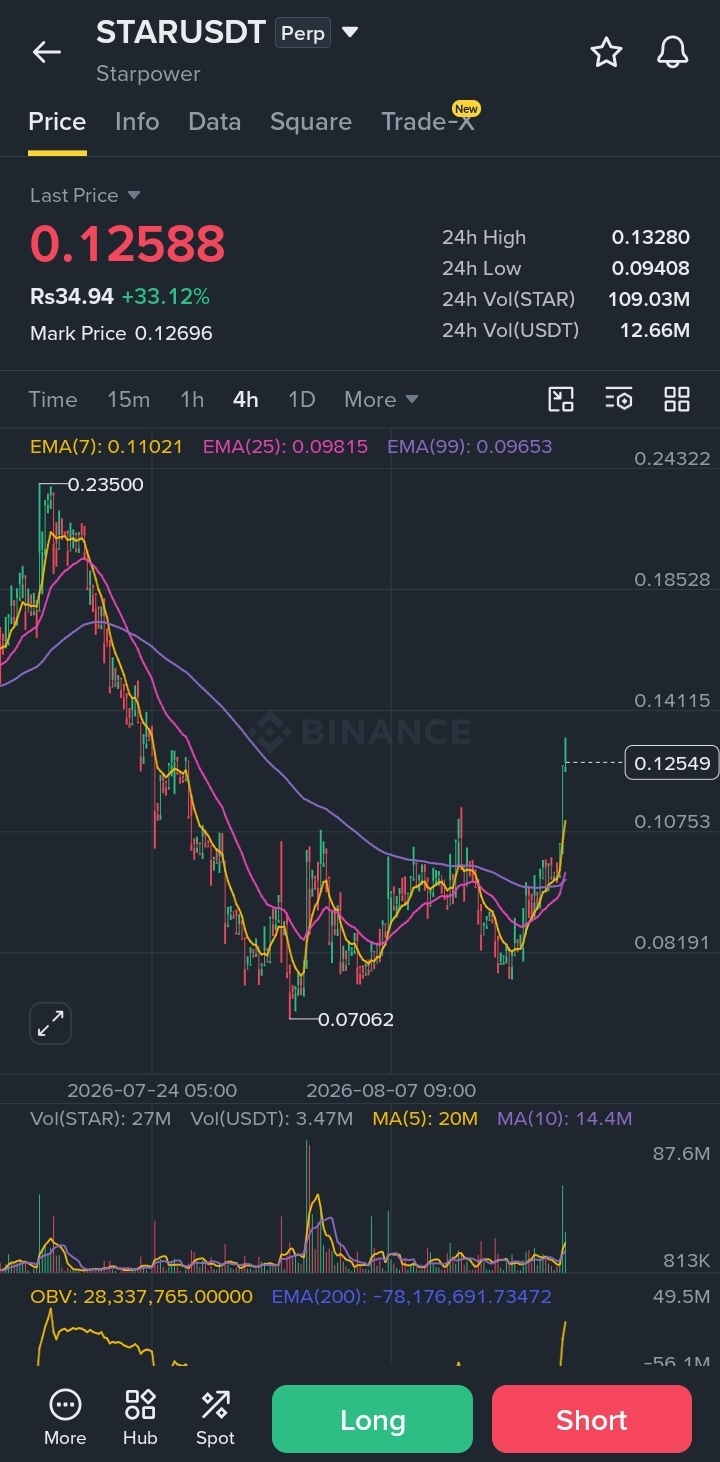The height and width of the screenshot is (1462, 720).
Task: Tap the EMA(7) indicator label
Action: pyautogui.click(x=106, y=447)
